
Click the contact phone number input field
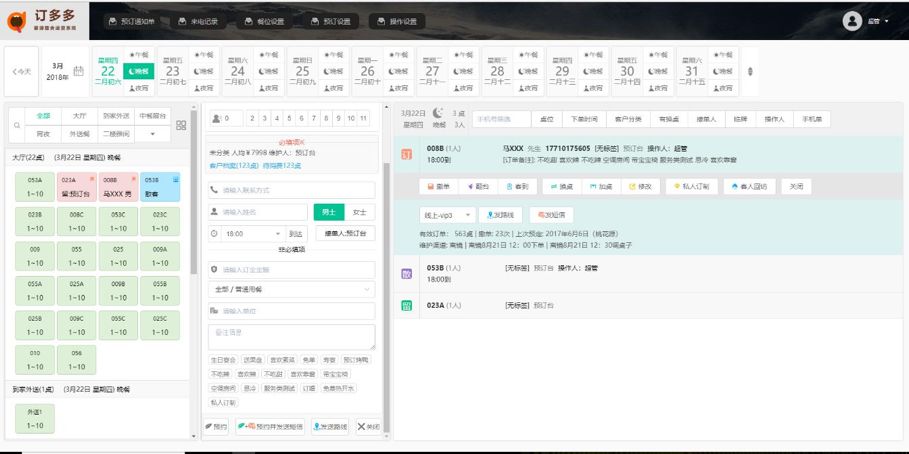click(x=290, y=190)
